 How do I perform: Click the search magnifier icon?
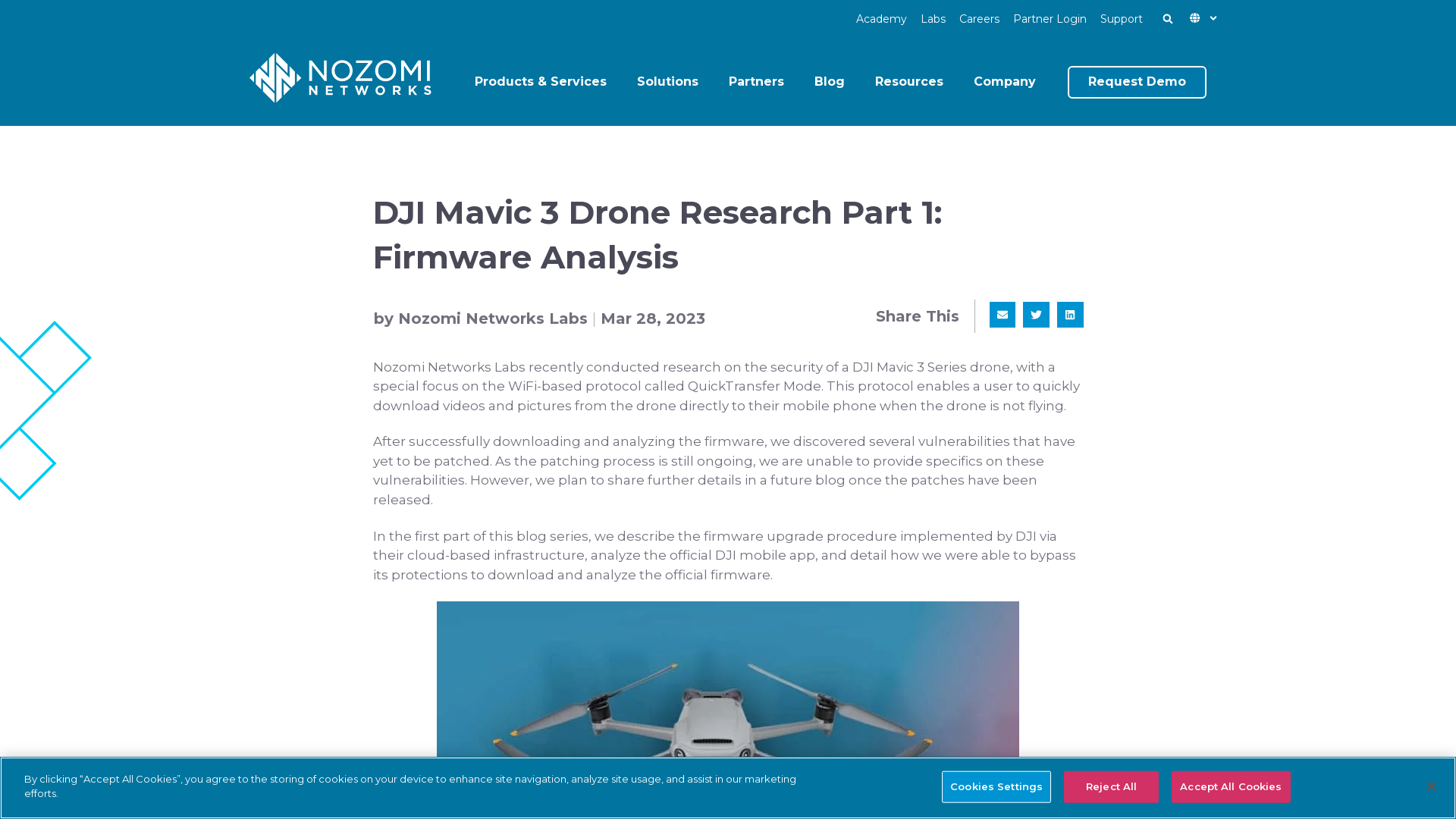(1168, 18)
